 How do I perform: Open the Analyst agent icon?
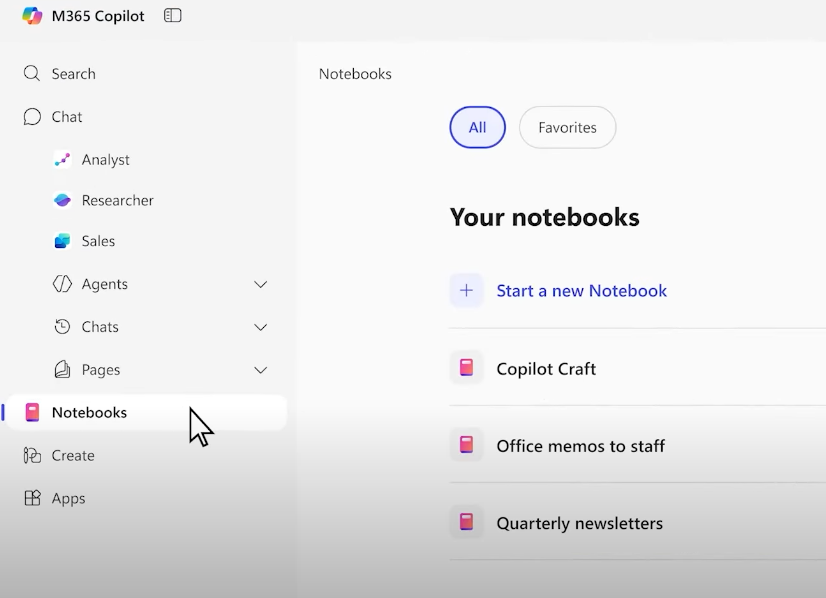(62, 159)
